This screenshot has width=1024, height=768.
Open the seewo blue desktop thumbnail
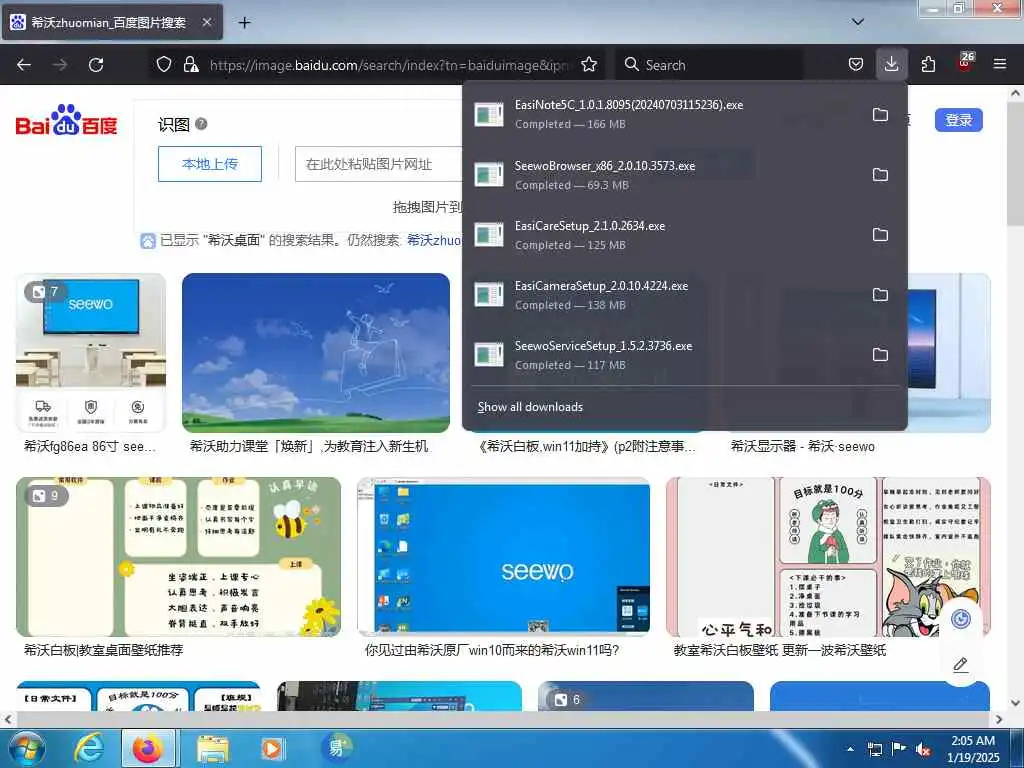(x=504, y=556)
